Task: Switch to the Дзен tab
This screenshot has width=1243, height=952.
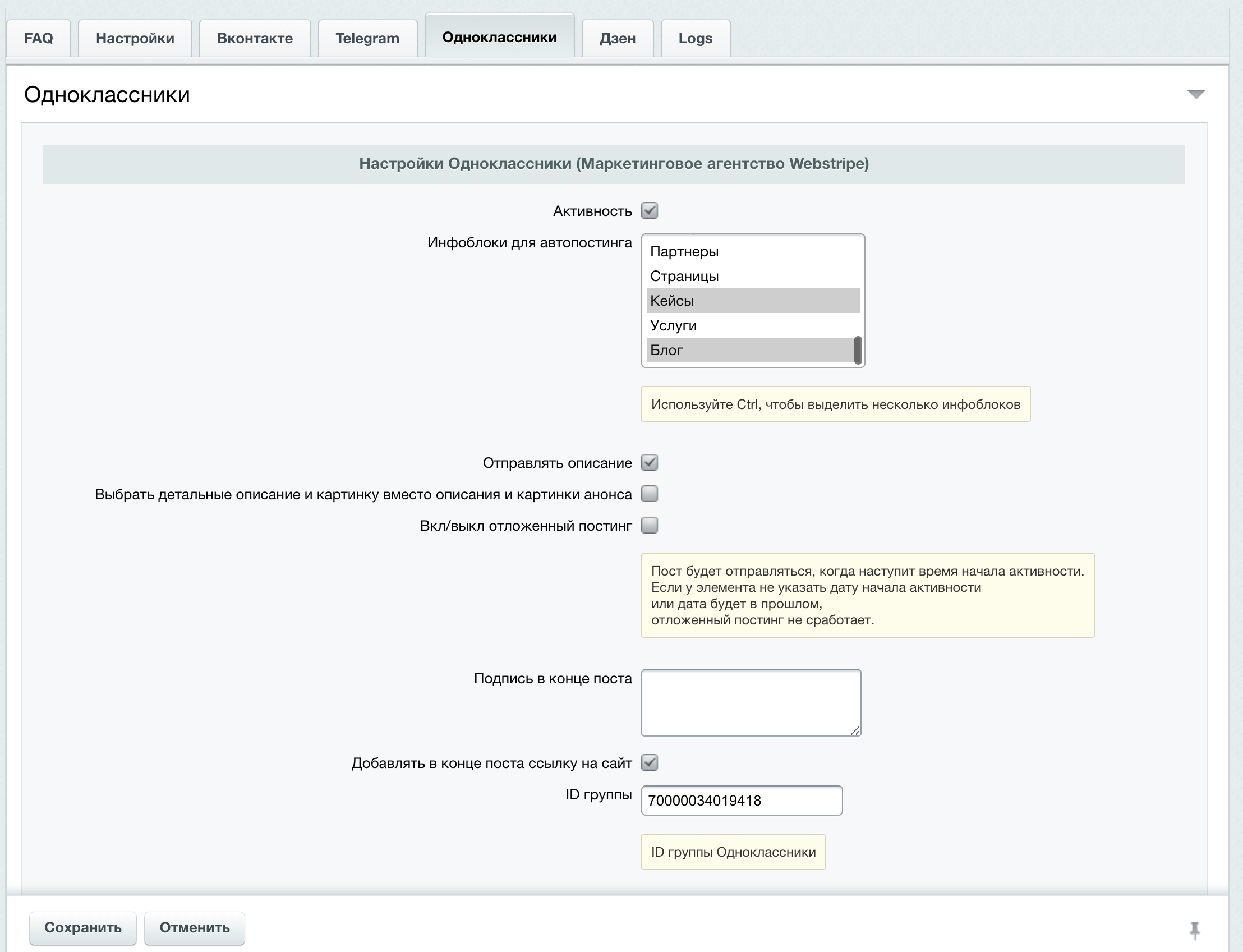Action: (617, 39)
